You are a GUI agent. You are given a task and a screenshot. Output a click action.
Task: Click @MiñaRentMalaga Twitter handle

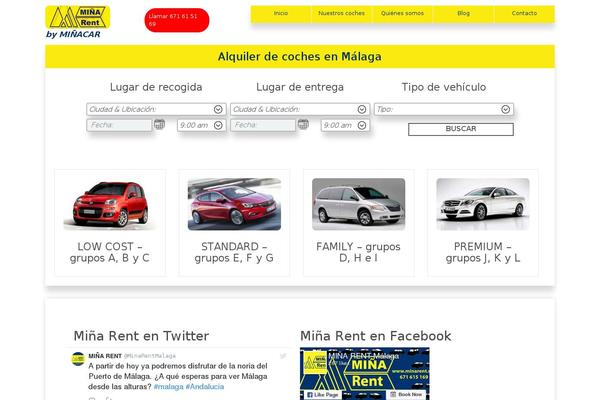[150, 356]
